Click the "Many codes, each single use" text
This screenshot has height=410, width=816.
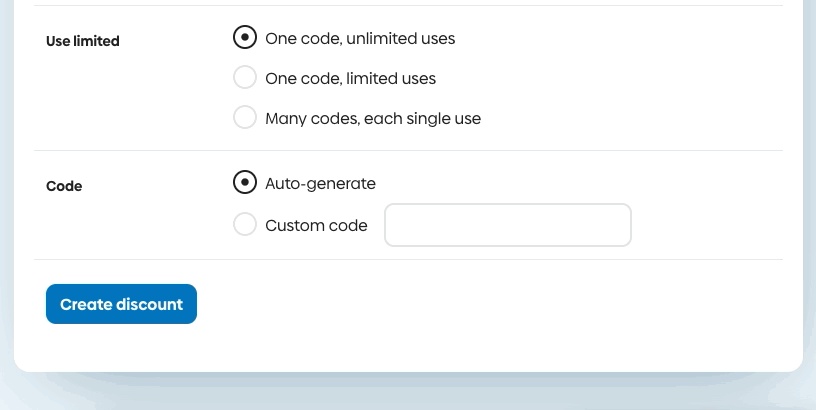pyautogui.click(x=373, y=118)
